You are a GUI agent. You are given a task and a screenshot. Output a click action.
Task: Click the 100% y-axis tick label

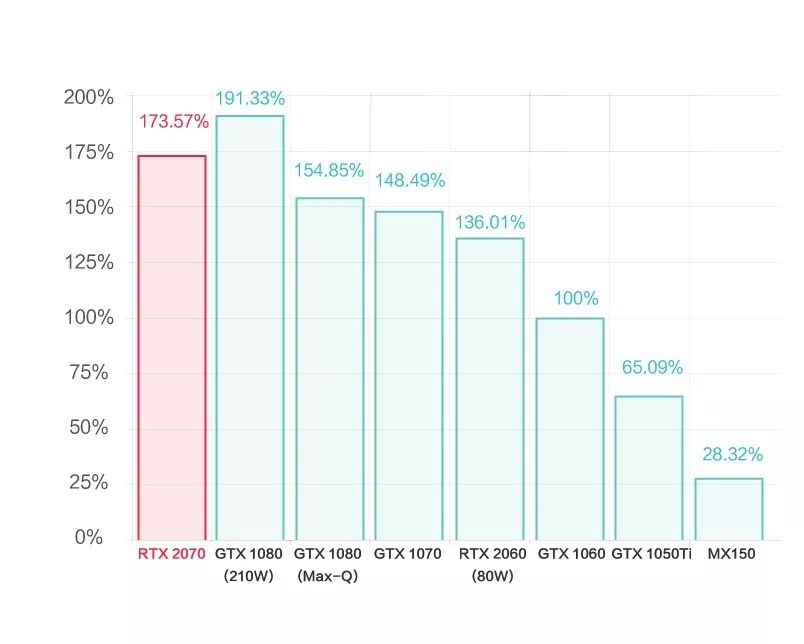coord(89,317)
